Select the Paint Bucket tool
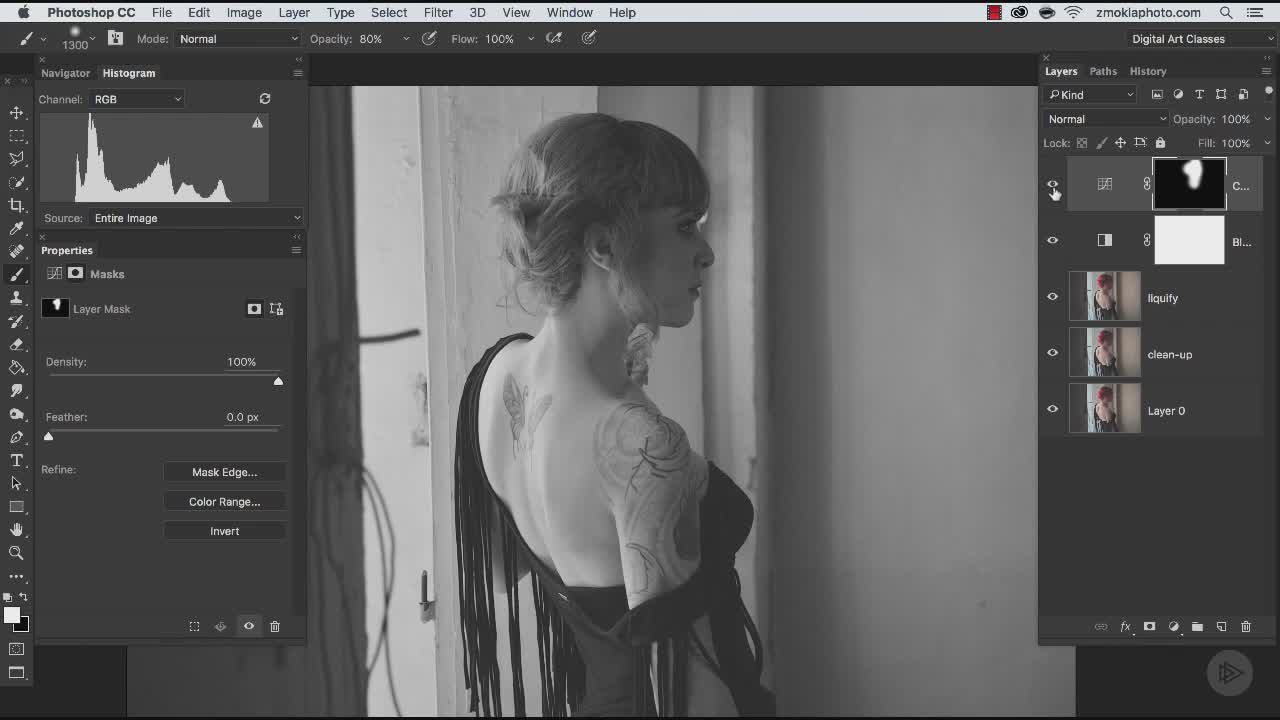This screenshot has height=720, width=1280. click(17, 367)
